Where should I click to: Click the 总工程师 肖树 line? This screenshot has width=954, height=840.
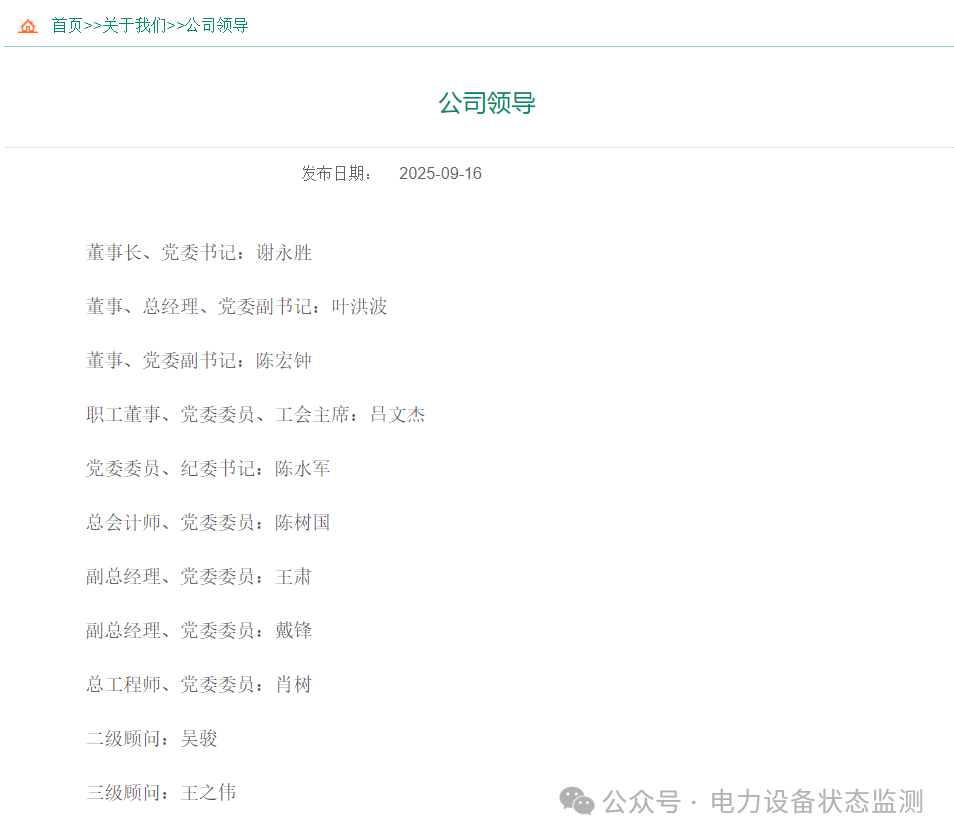pos(199,685)
